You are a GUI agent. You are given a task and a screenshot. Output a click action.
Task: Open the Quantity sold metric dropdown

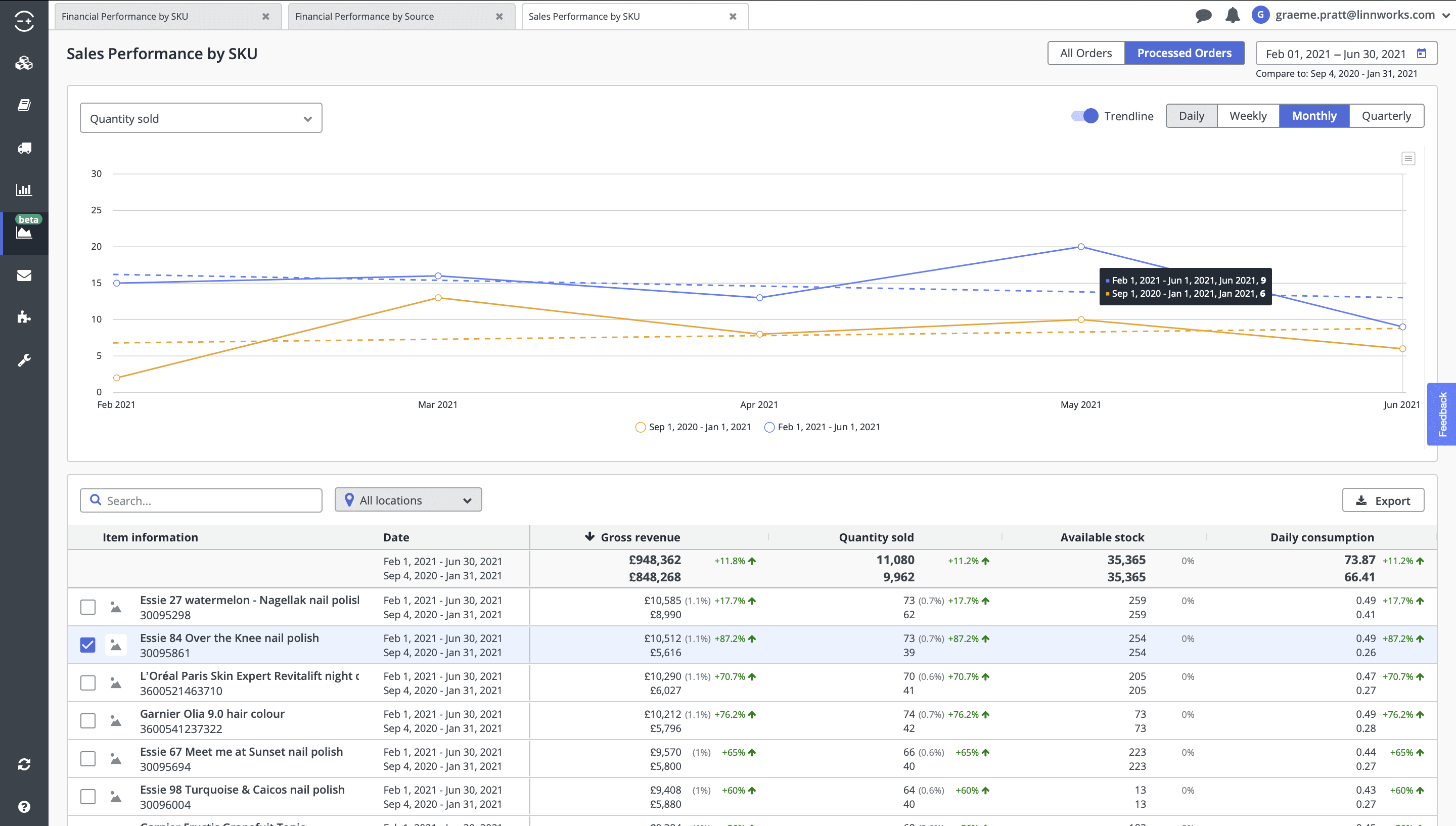201,118
